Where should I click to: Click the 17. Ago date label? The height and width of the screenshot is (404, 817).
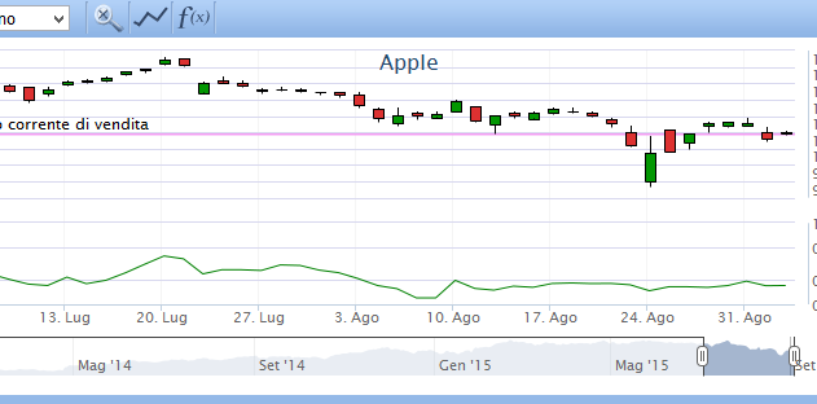(x=550, y=317)
